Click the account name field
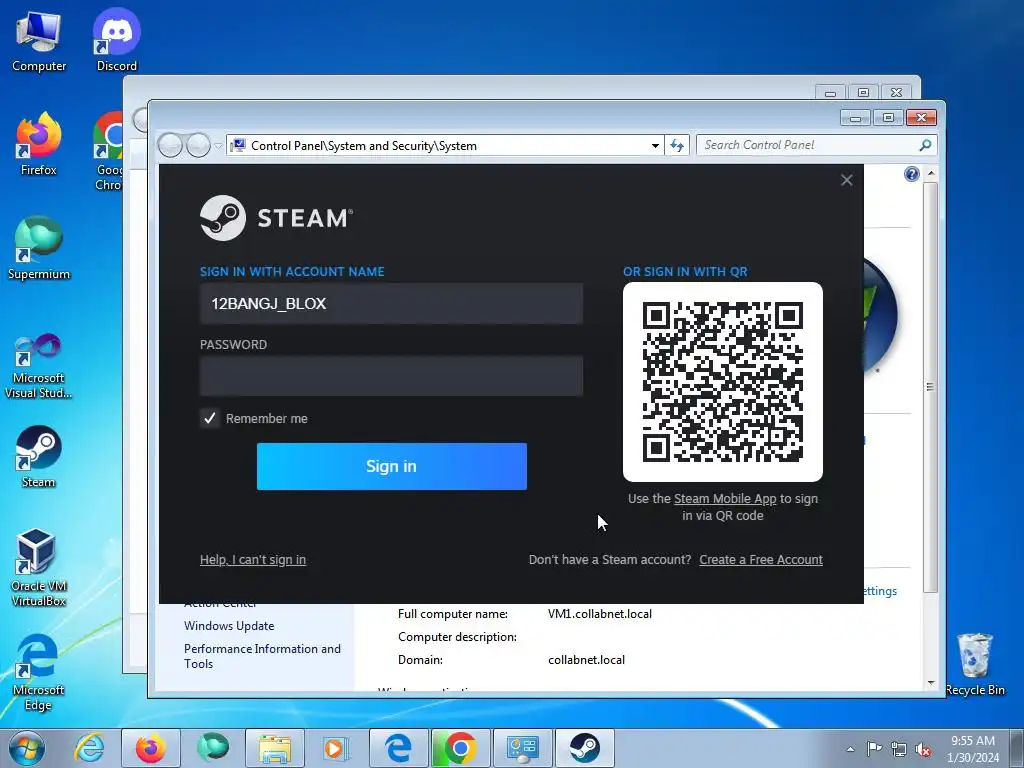 (391, 304)
